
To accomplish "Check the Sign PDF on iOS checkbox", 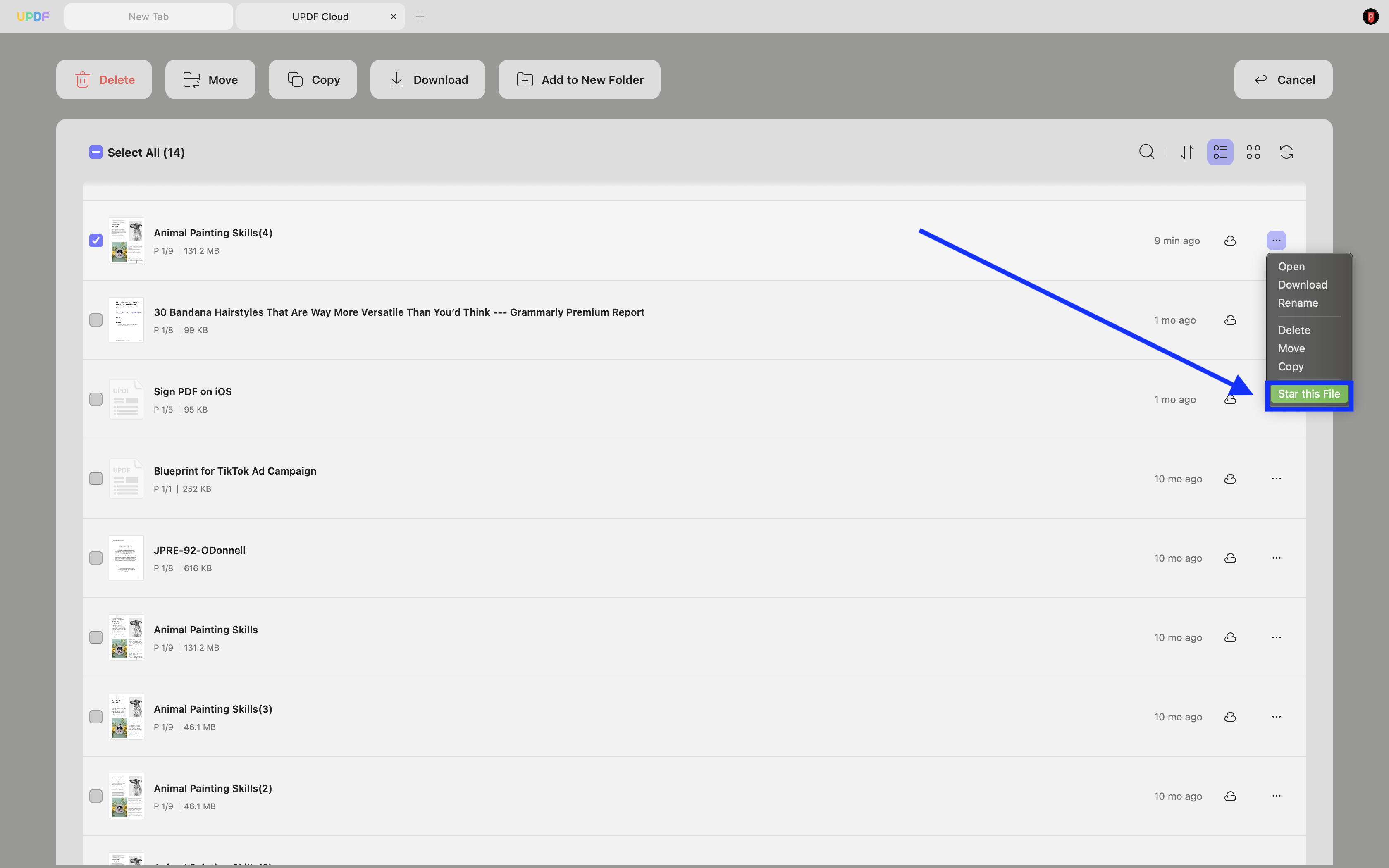I will (96, 399).
